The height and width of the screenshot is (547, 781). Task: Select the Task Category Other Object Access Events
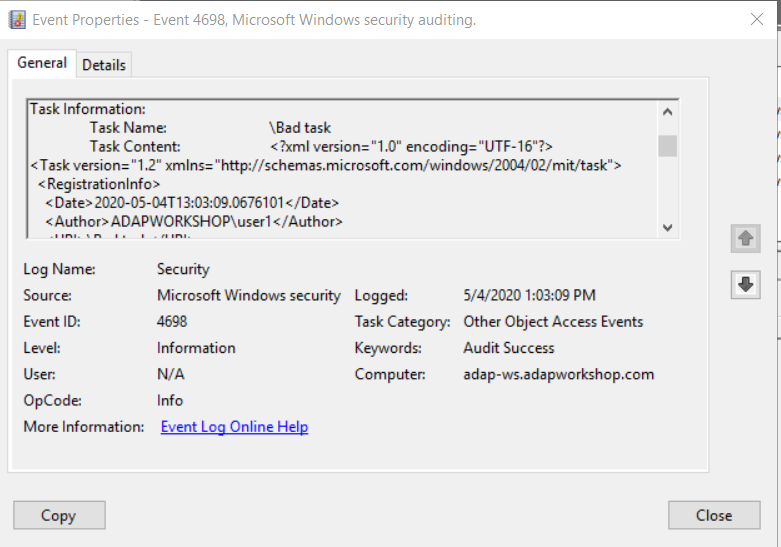pos(553,322)
